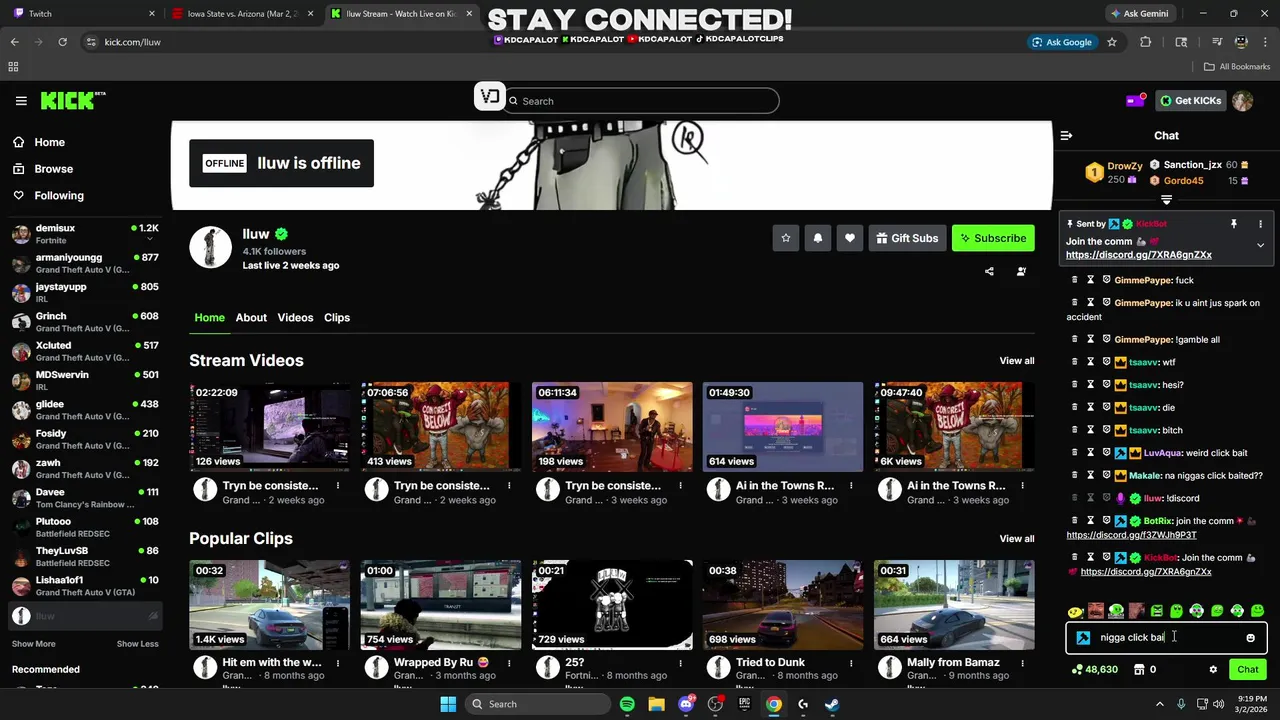View all Popular Clips
1280x720 pixels.
point(1017,539)
